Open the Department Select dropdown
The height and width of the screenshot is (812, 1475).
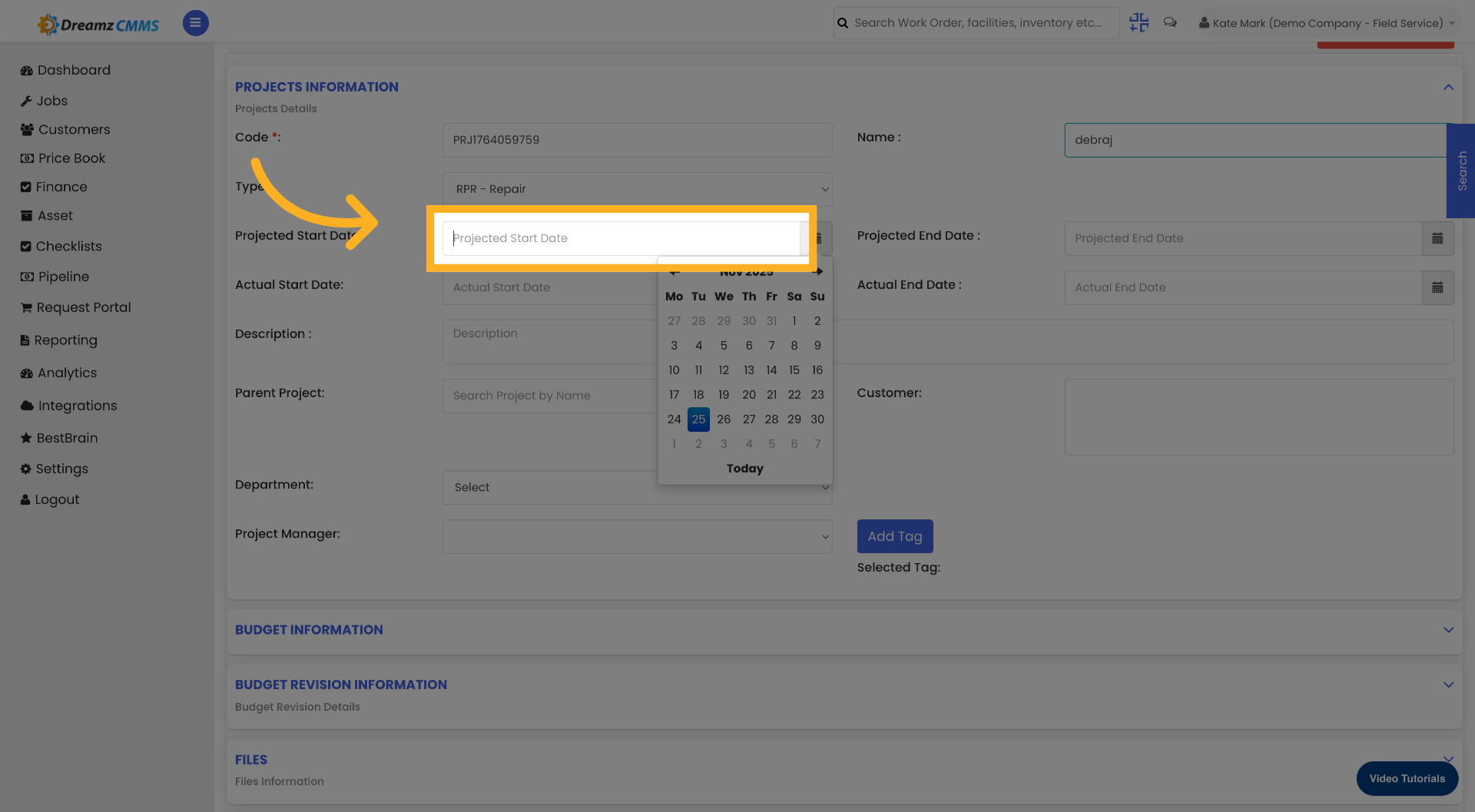point(637,487)
